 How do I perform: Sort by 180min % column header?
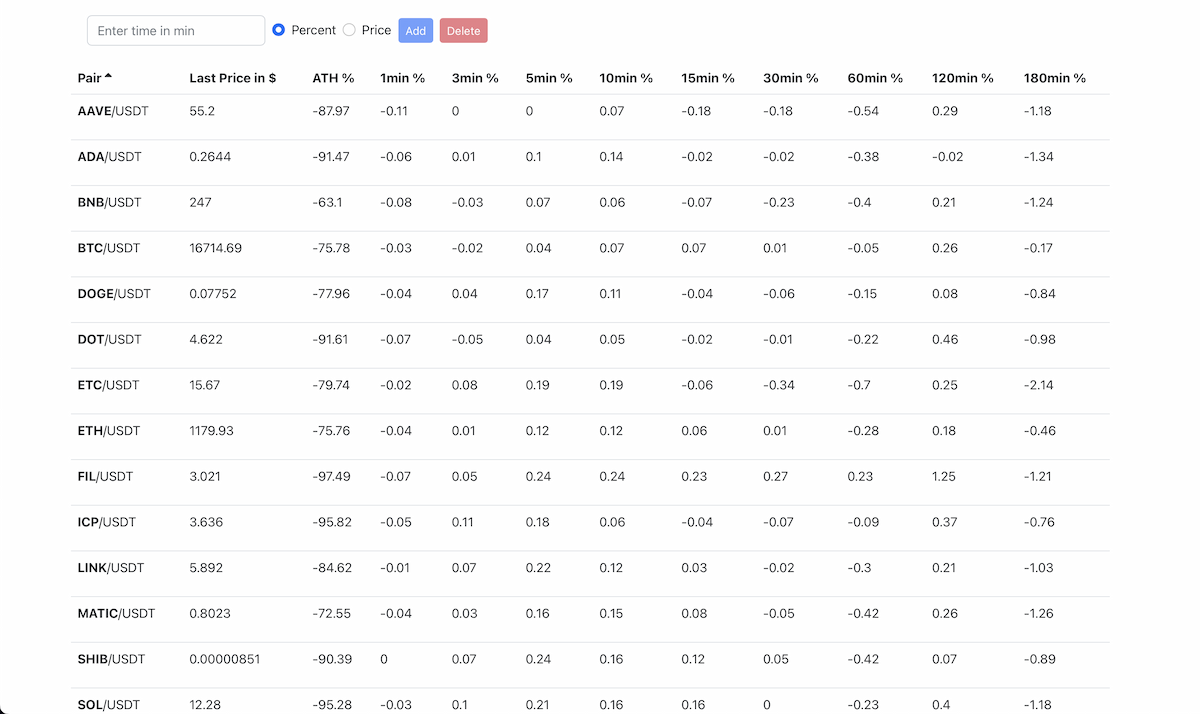(x=1055, y=78)
